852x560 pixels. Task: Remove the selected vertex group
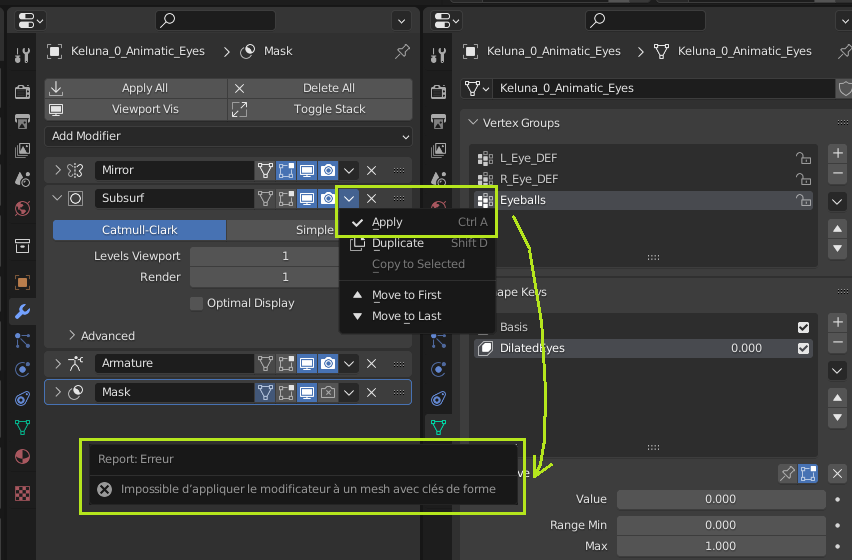pyautogui.click(x=837, y=174)
